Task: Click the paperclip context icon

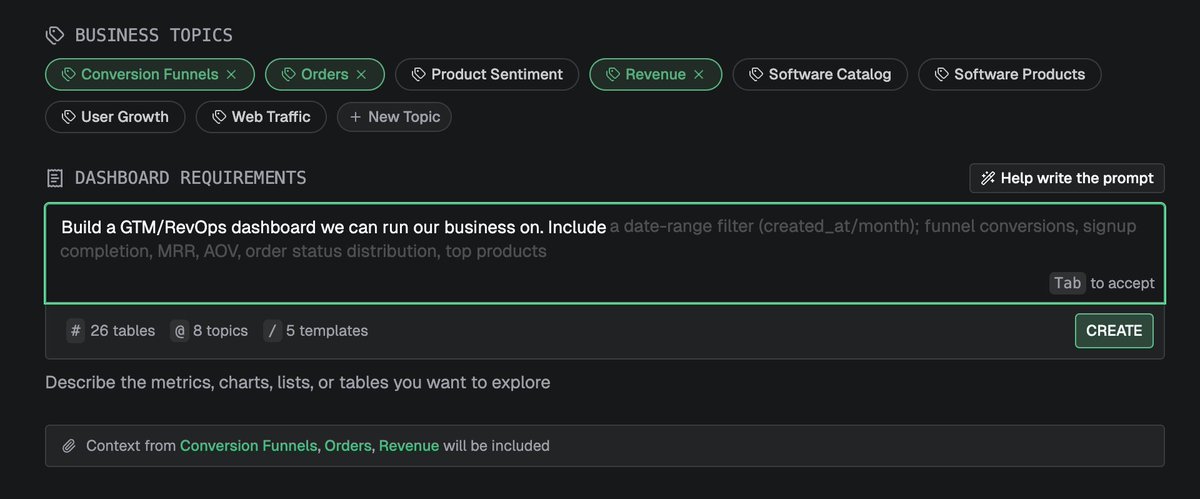Action: coord(68,446)
